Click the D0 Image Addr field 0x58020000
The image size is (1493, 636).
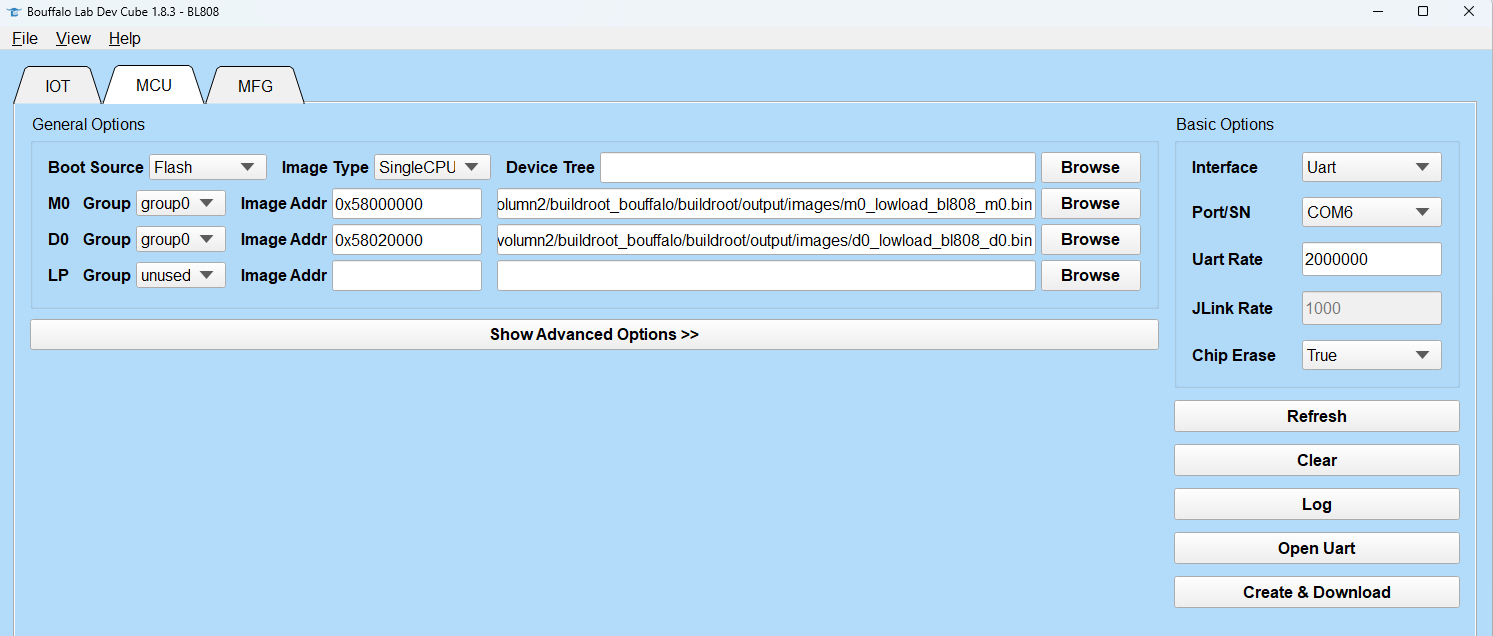click(407, 239)
